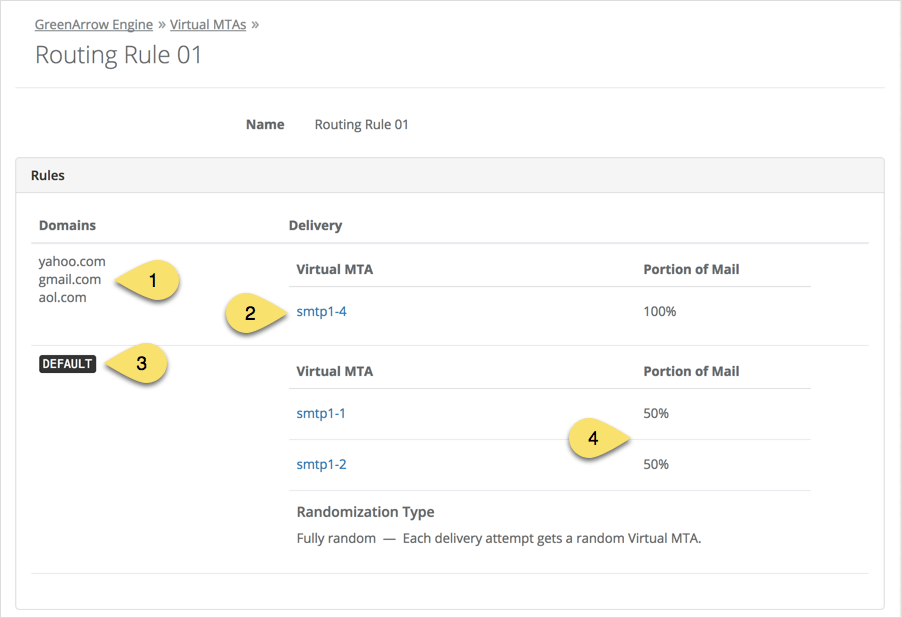
Task: Click the numbered callout 1 marker
Action: (151, 280)
